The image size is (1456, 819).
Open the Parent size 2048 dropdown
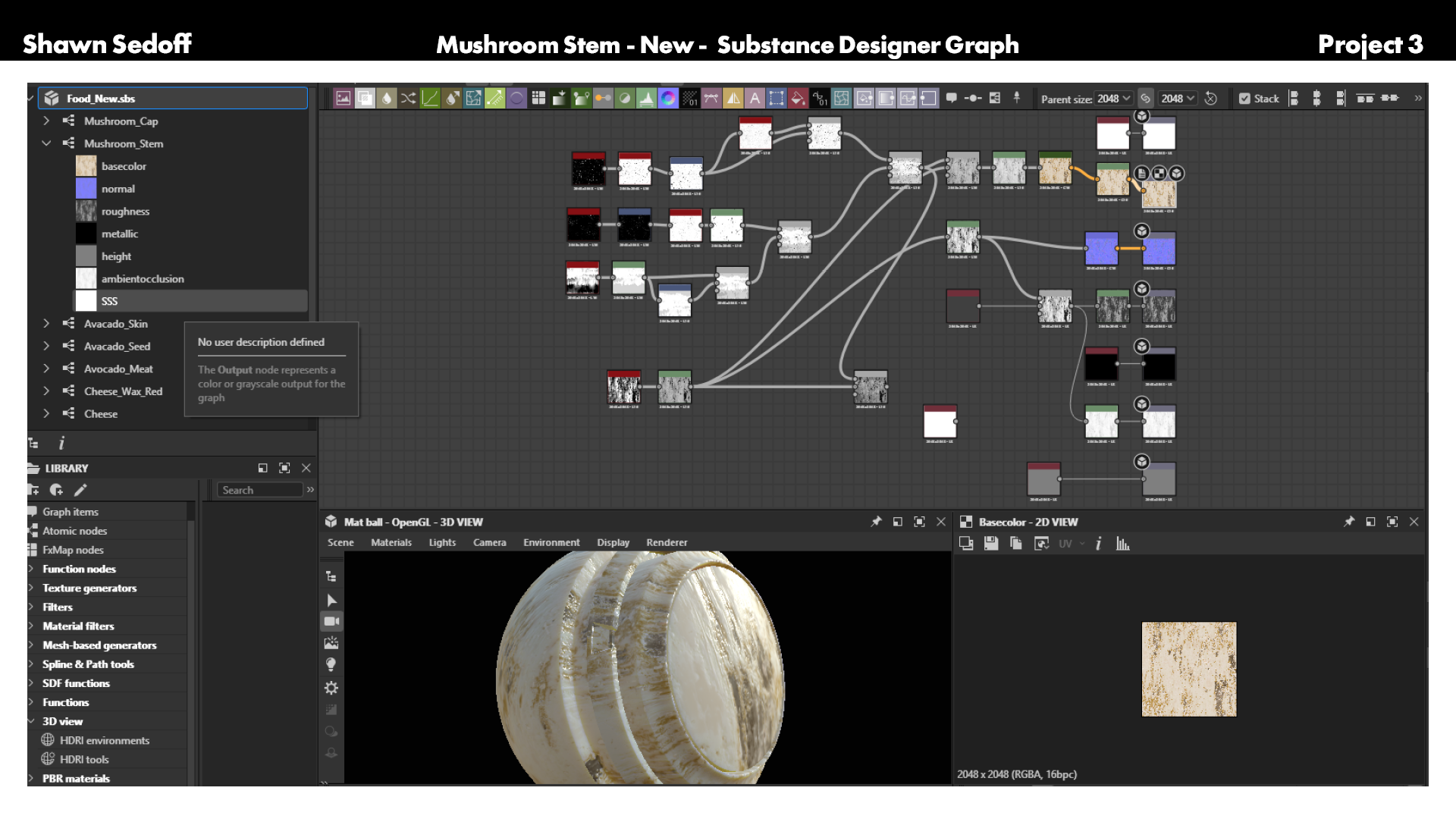pyautogui.click(x=1113, y=99)
